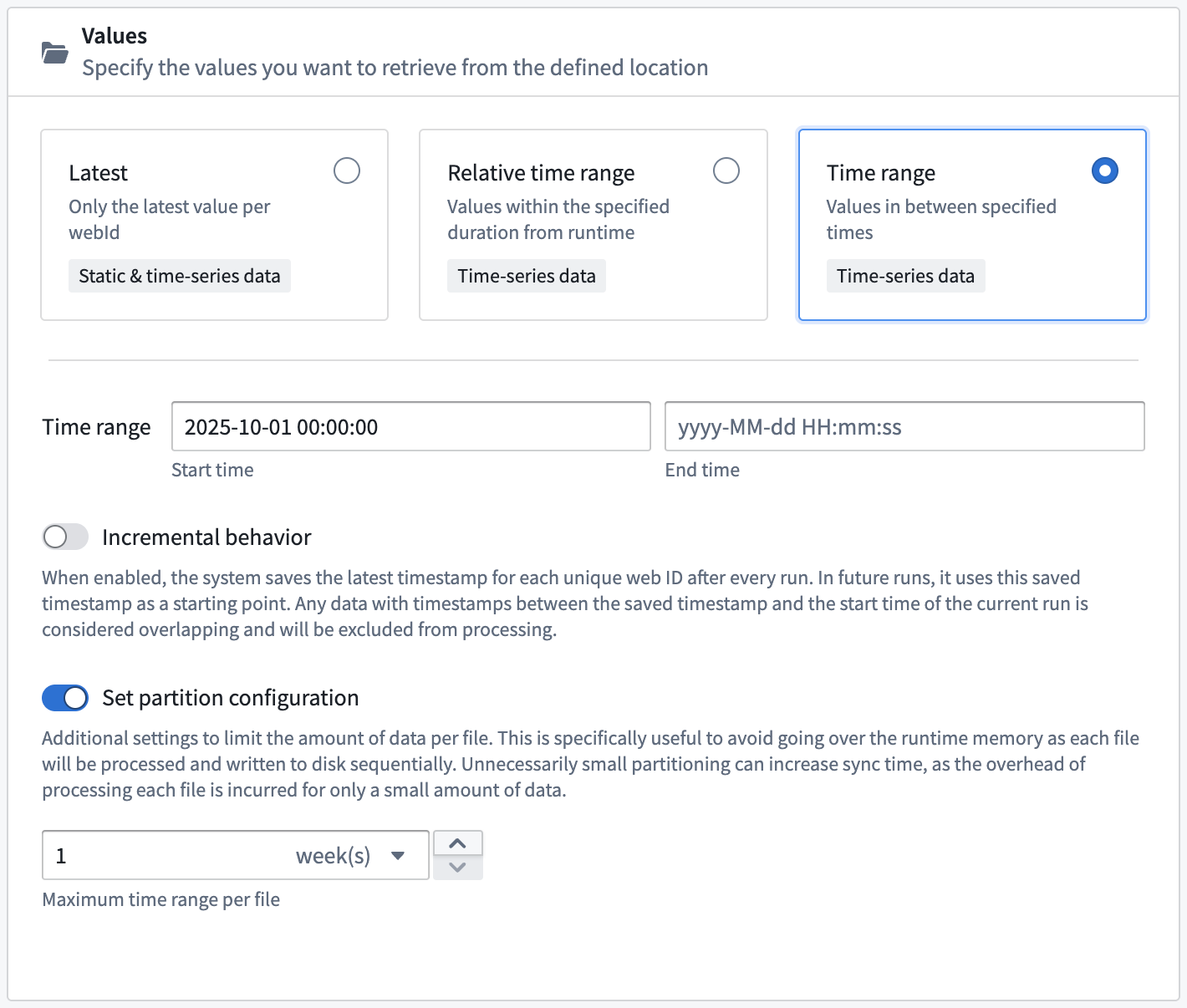Image resolution: width=1187 pixels, height=1008 pixels.
Task: Click the Static & time-series data chip
Action: pos(179,275)
